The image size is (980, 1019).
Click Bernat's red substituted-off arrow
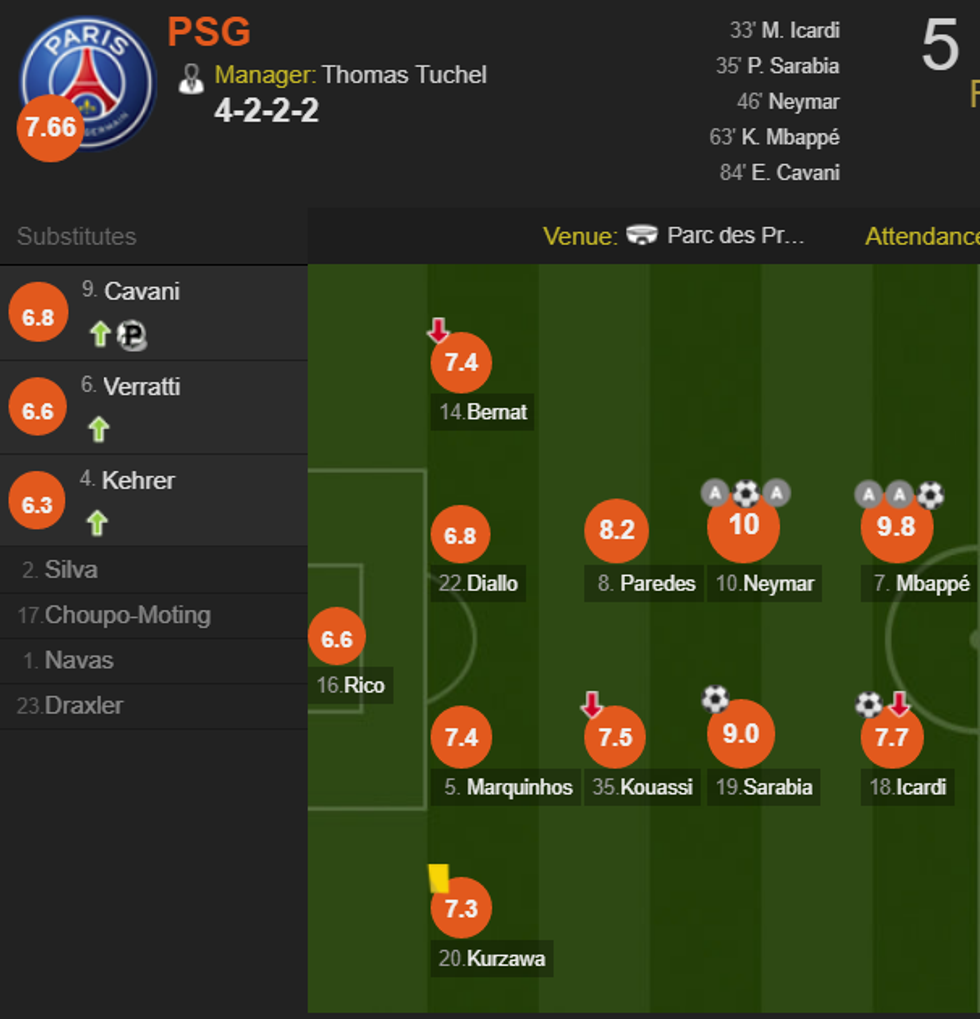click(438, 329)
